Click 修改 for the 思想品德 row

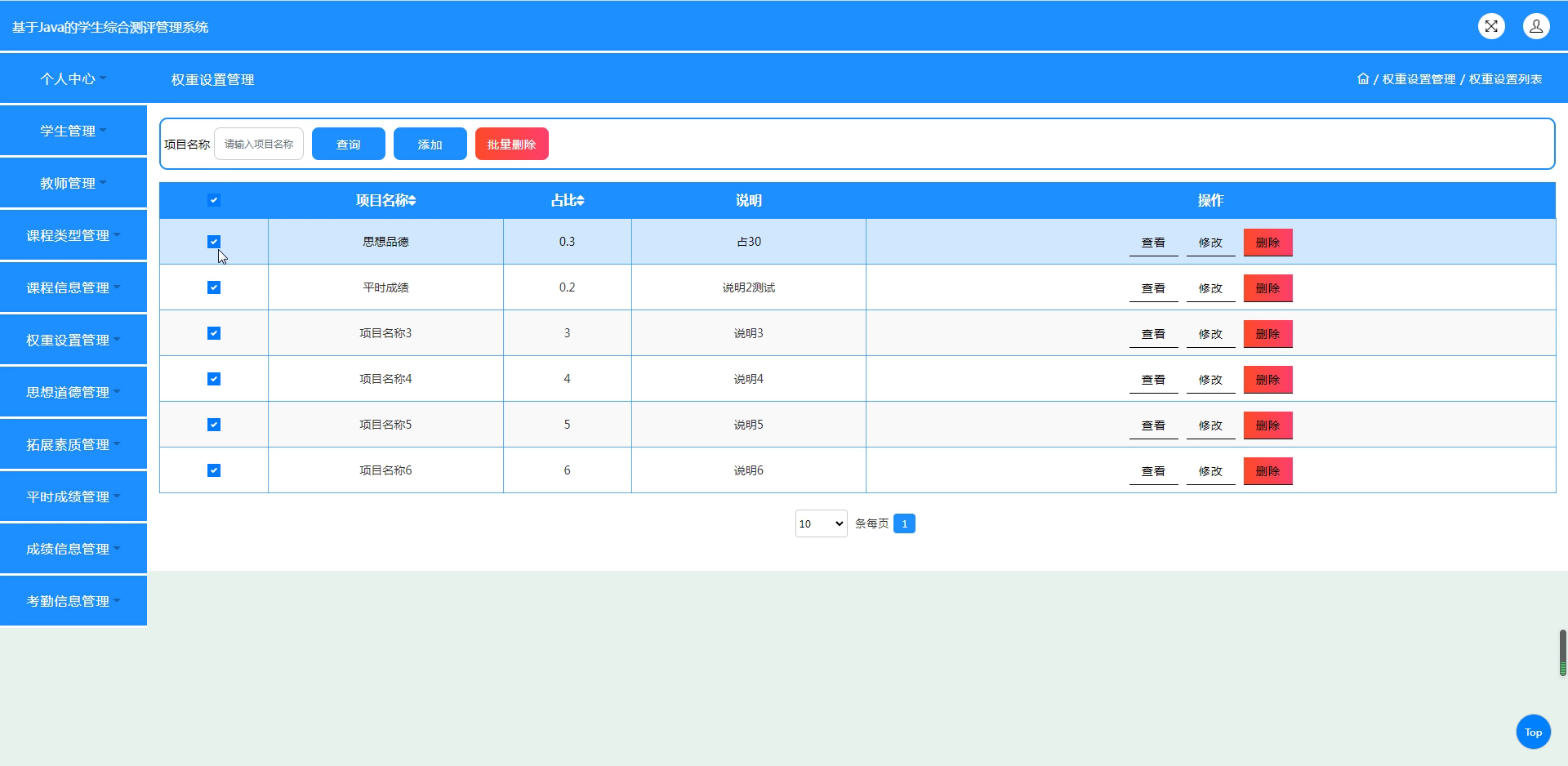coord(1210,243)
